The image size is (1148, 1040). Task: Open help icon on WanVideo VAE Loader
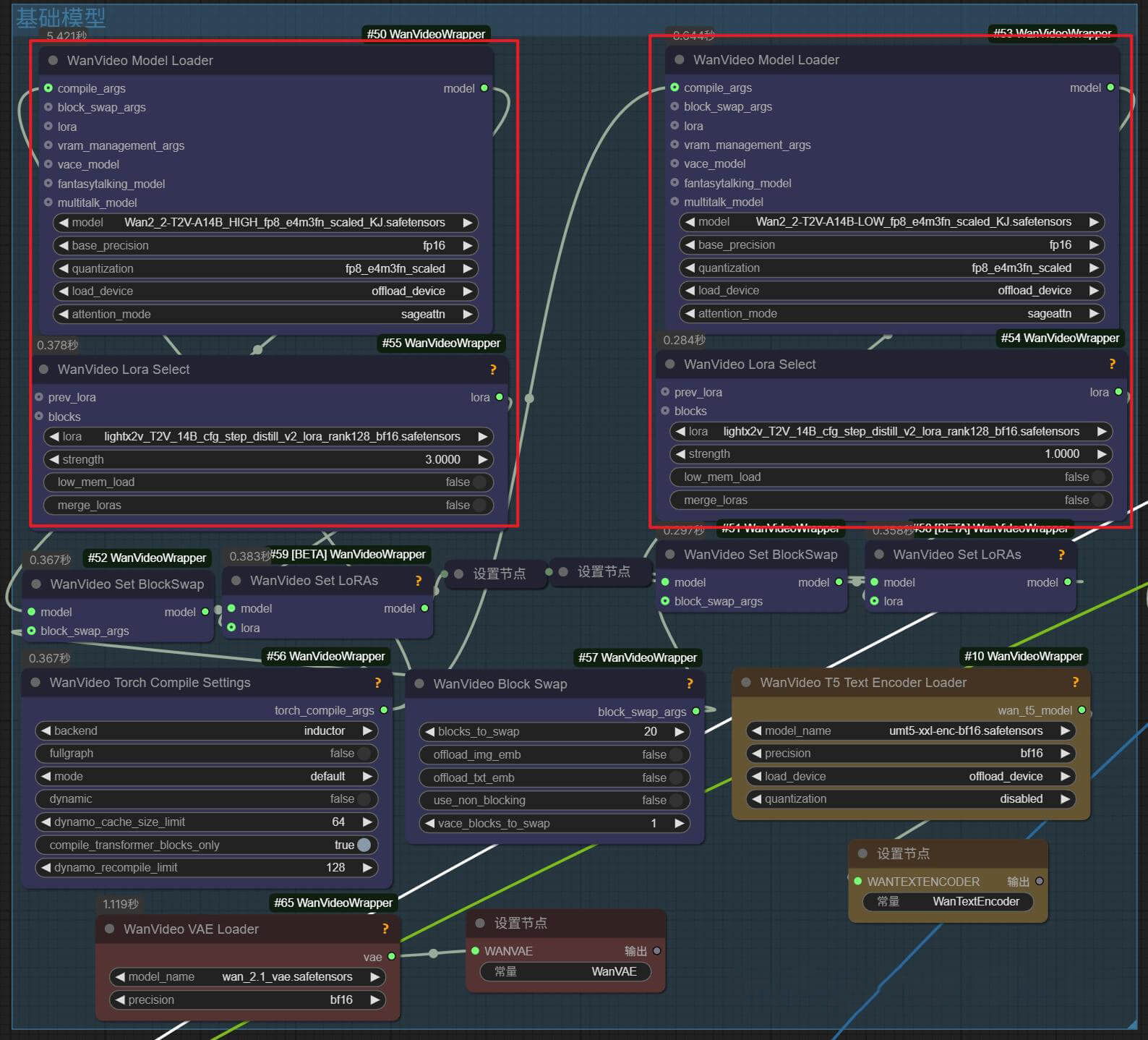tap(385, 929)
